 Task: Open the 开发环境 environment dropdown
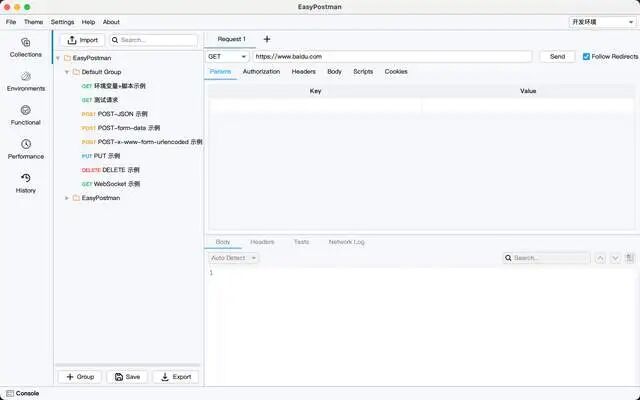(602, 22)
